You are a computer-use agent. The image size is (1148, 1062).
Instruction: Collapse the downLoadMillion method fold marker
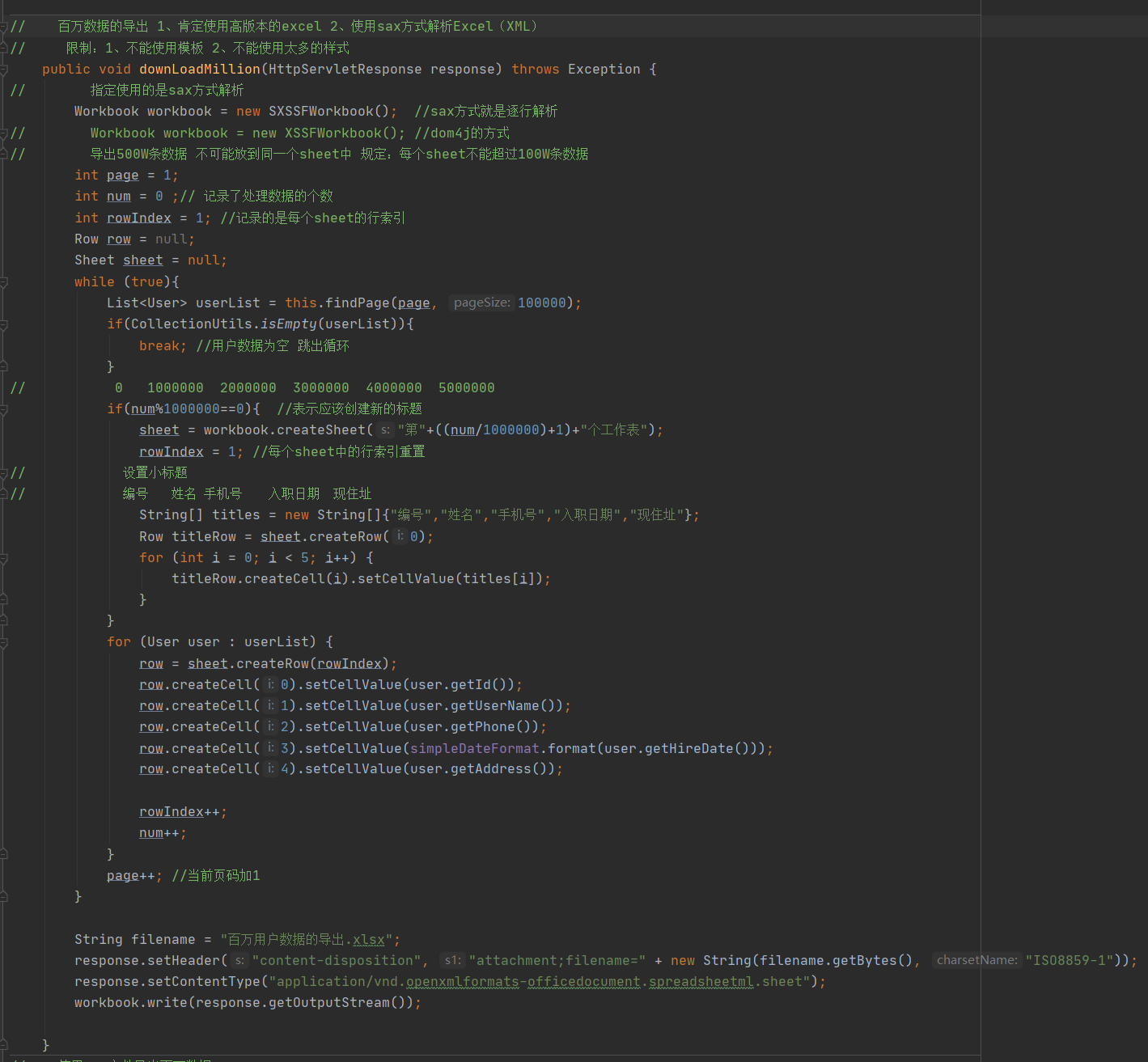[x=3, y=70]
